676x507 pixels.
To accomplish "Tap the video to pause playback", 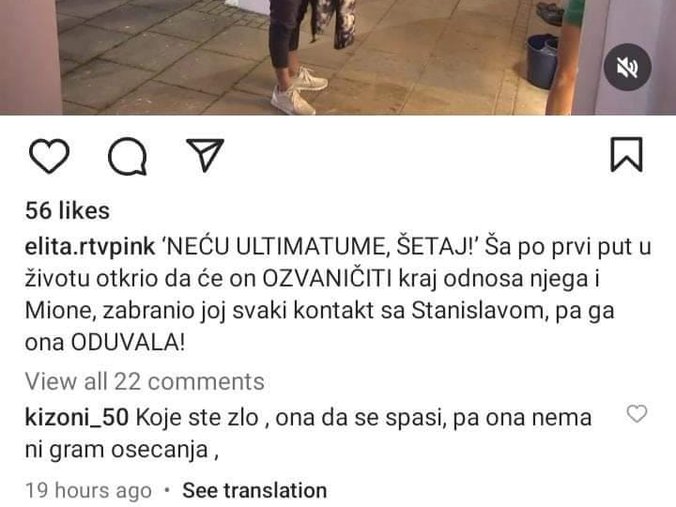I will [x=338, y=57].
